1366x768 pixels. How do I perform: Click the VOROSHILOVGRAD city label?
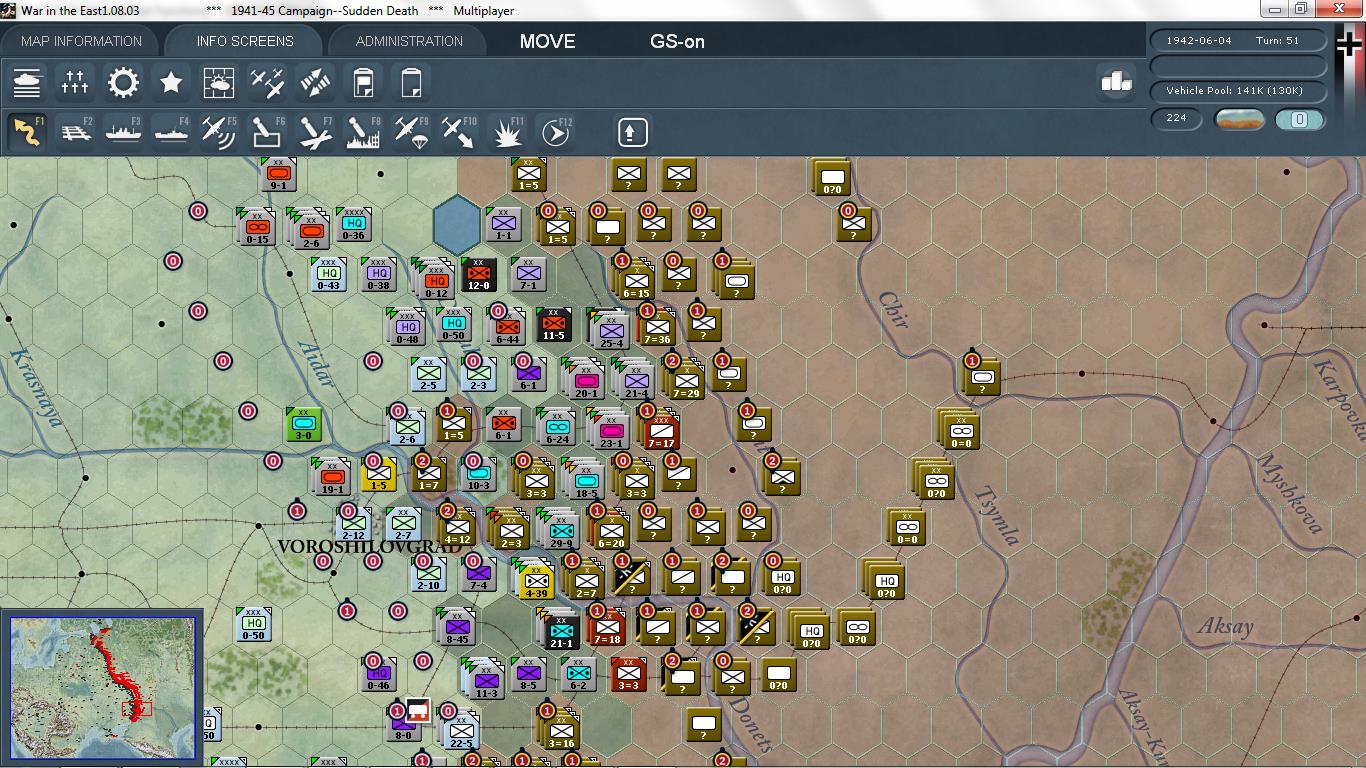click(x=369, y=546)
